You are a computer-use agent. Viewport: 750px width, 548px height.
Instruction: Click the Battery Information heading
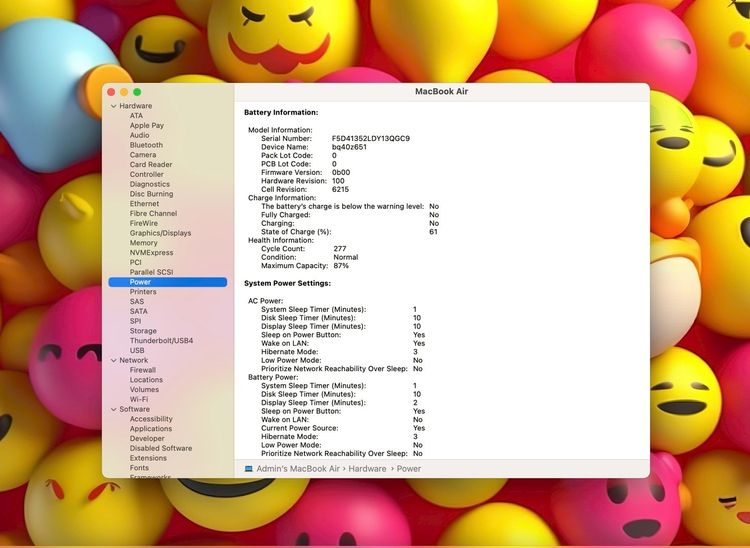click(x=281, y=113)
